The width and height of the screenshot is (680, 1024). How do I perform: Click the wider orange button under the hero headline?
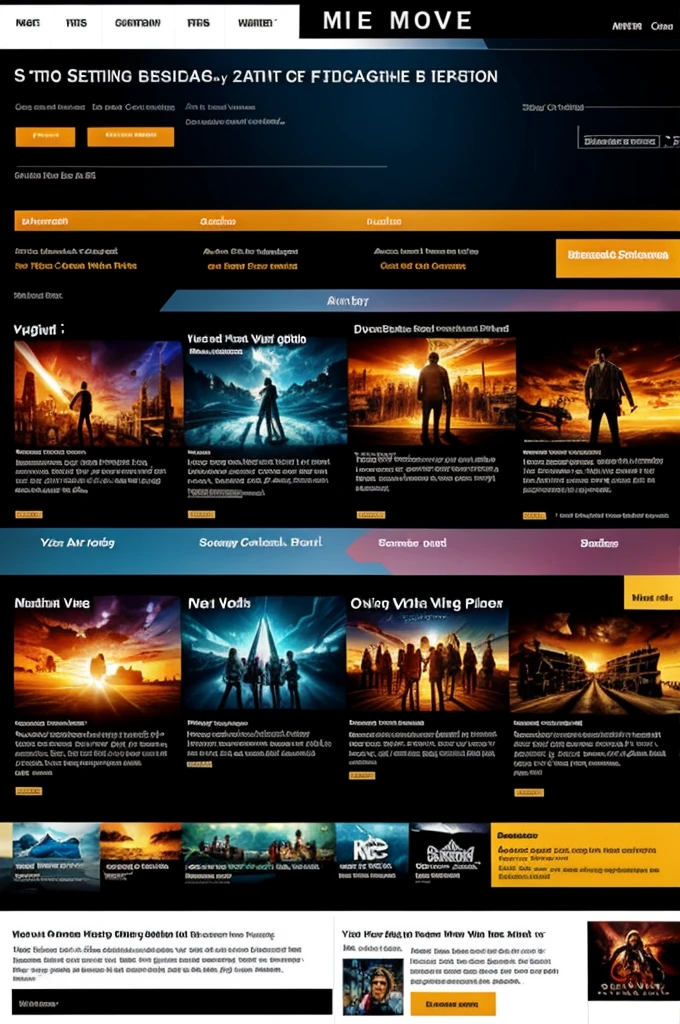[131, 136]
